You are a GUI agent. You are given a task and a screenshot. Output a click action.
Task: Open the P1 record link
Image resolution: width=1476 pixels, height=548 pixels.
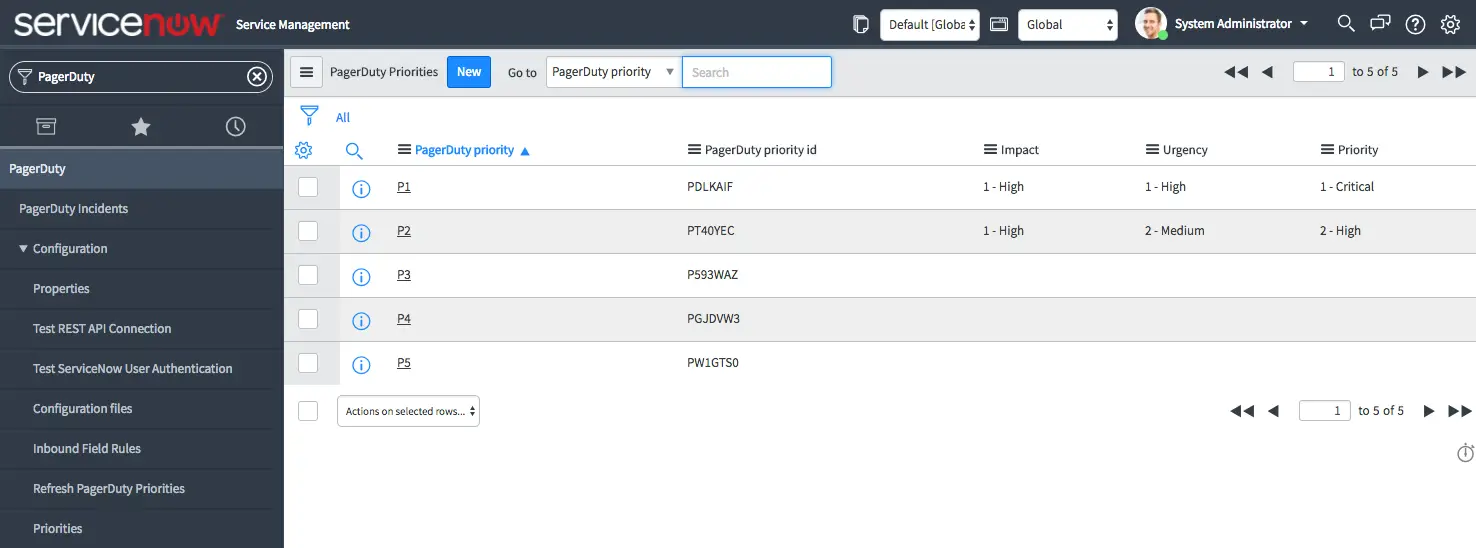(404, 187)
